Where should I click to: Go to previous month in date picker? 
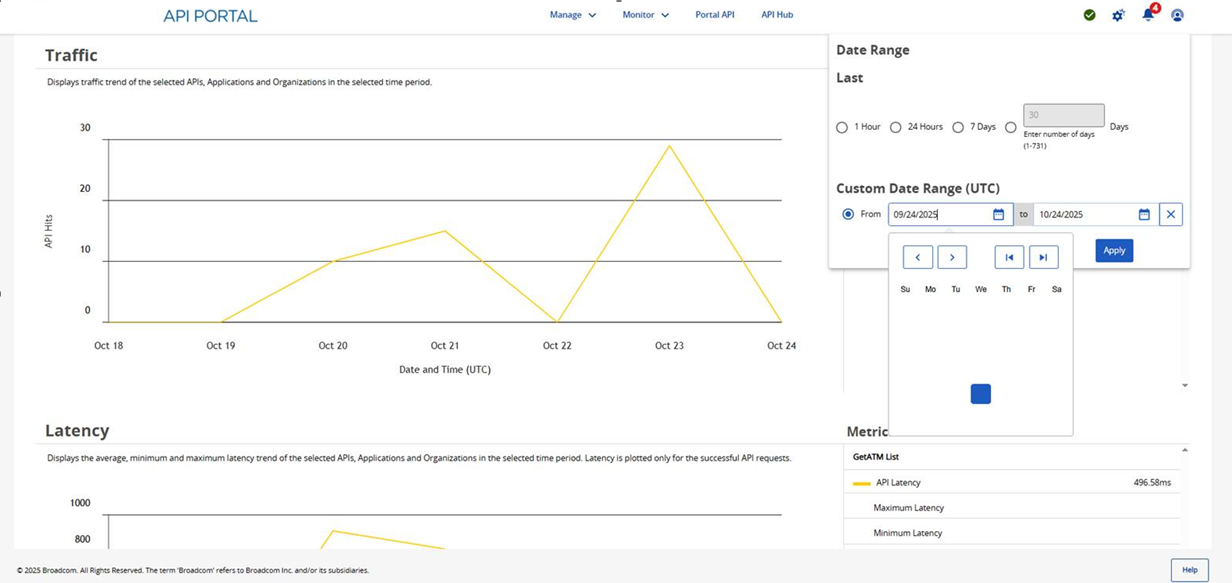tap(917, 257)
